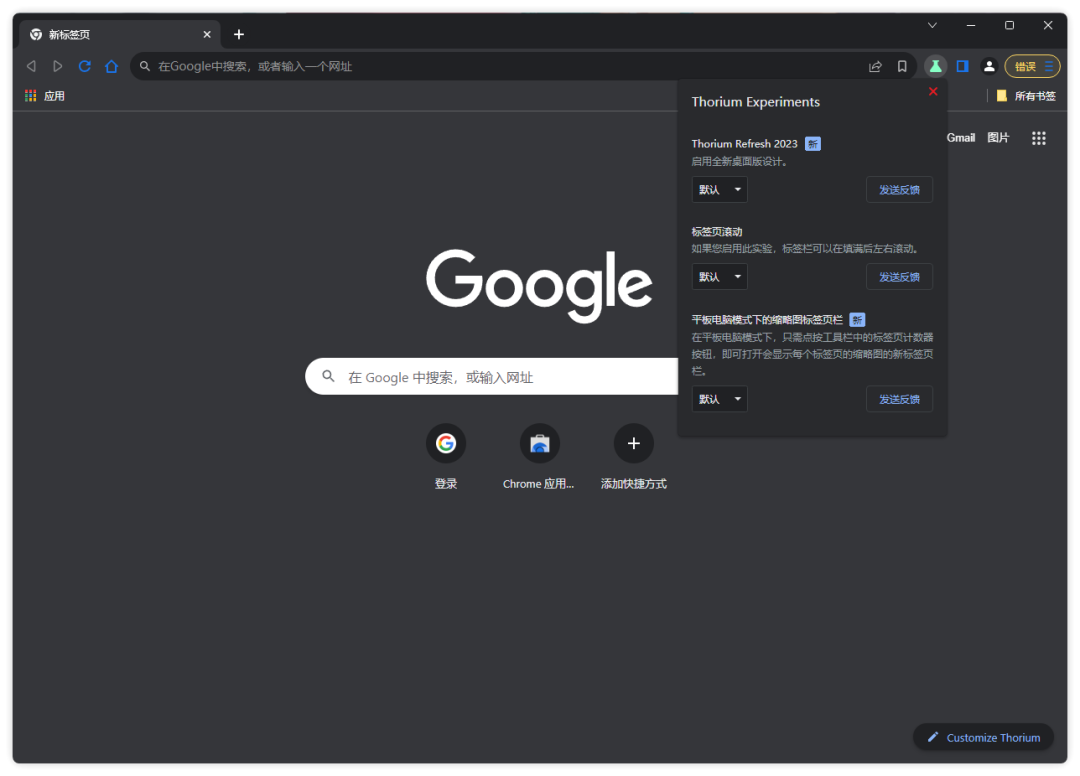Close the 新标签页 tab
Viewport: 1080px width, 776px height.
point(207,34)
